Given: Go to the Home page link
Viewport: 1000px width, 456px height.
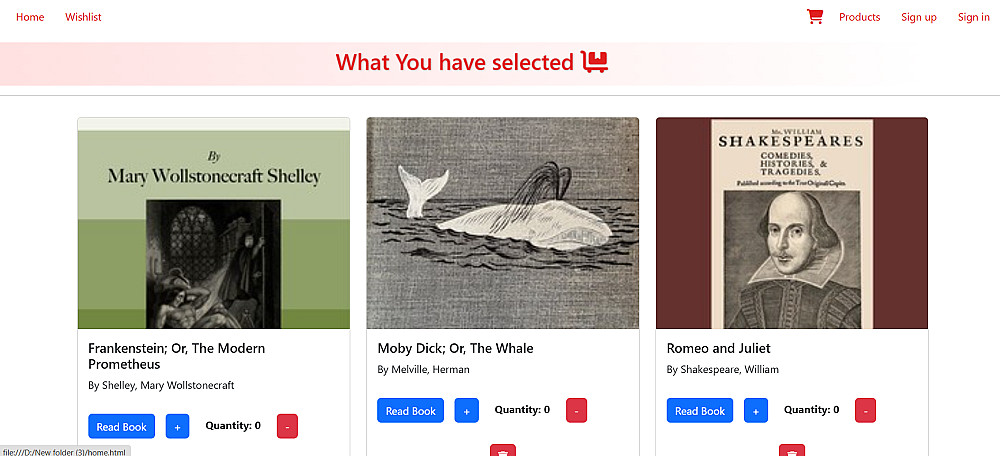Looking at the screenshot, I should pos(30,17).
